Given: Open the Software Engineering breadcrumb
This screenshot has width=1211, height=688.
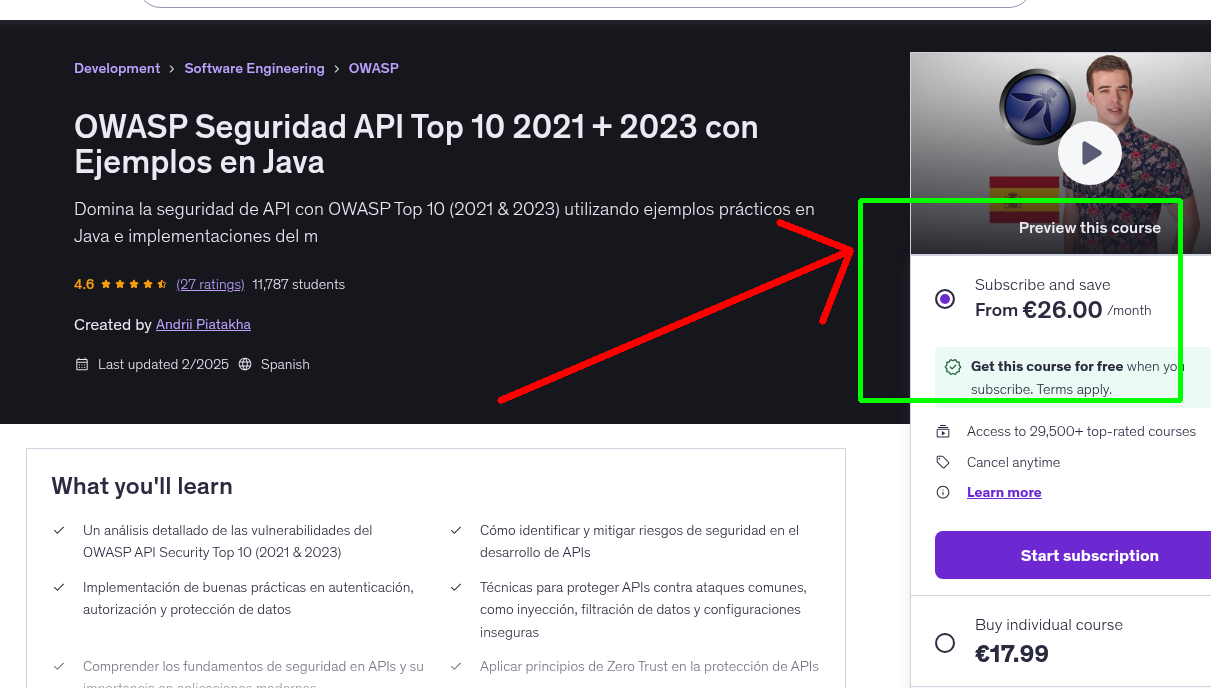Looking at the screenshot, I should [254, 68].
